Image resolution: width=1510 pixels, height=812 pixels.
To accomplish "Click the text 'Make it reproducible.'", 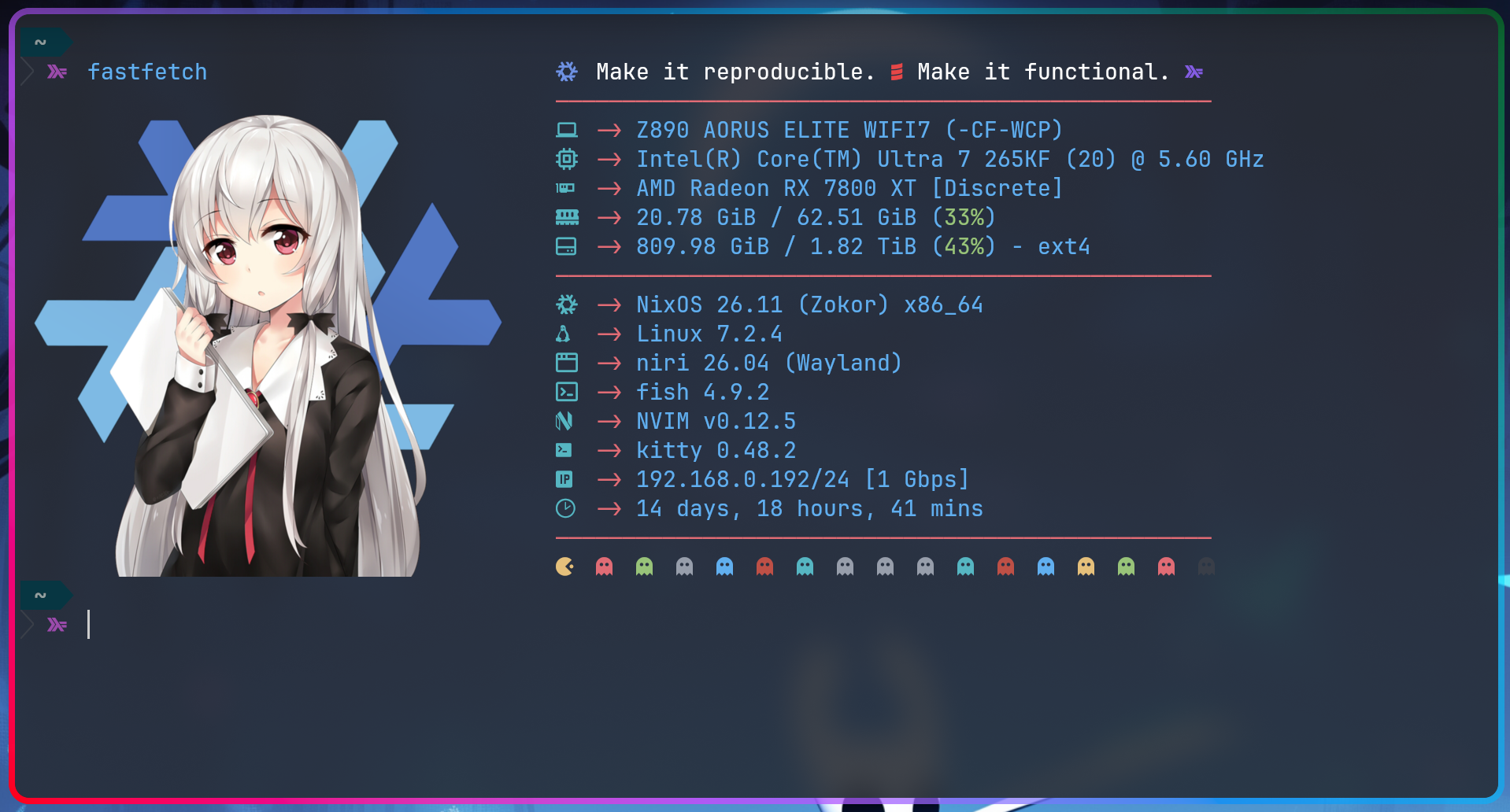I will (x=735, y=72).
